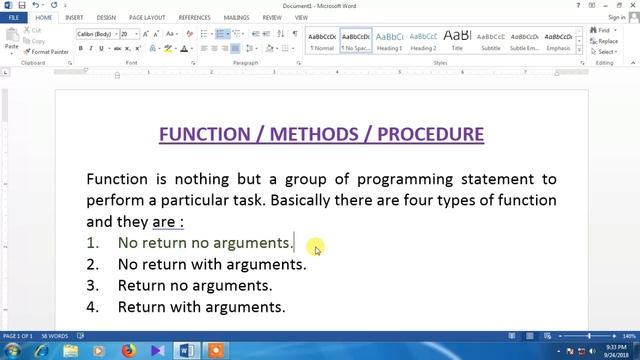The image size is (640, 360).
Task: Open the FILE tab
Action: point(13,18)
